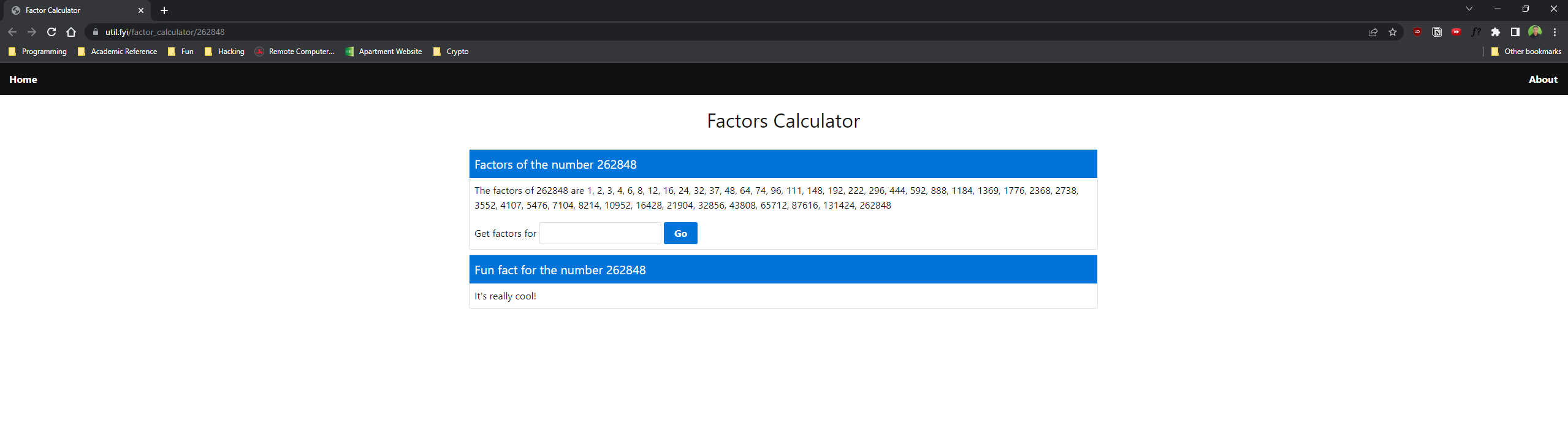Open the Other bookmarks folder
This screenshot has width=1568, height=443.
pos(1526,52)
